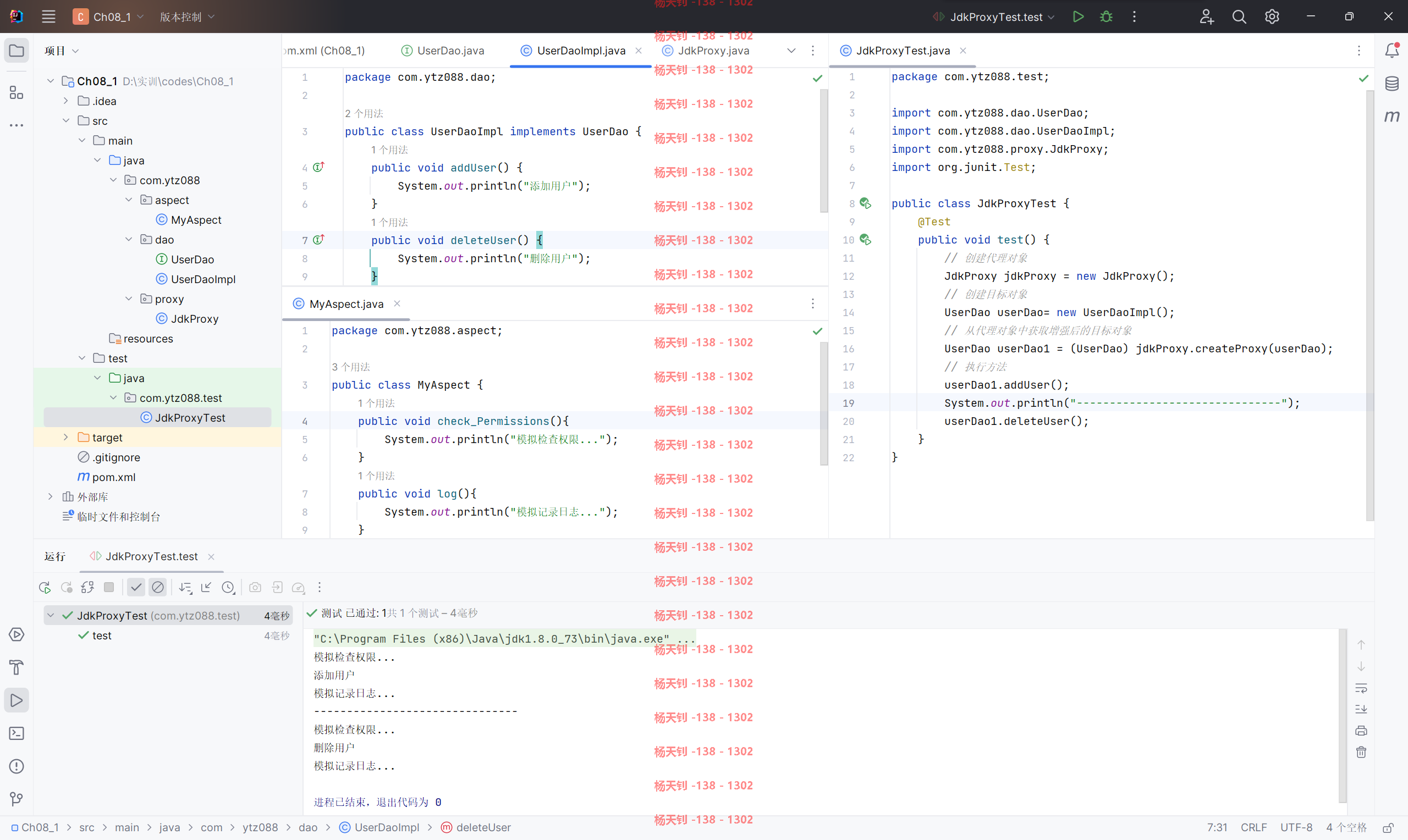Click the console output scrollbar
Image resolution: width=1408 pixels, height=840 pixels.
click(1342, 714)
